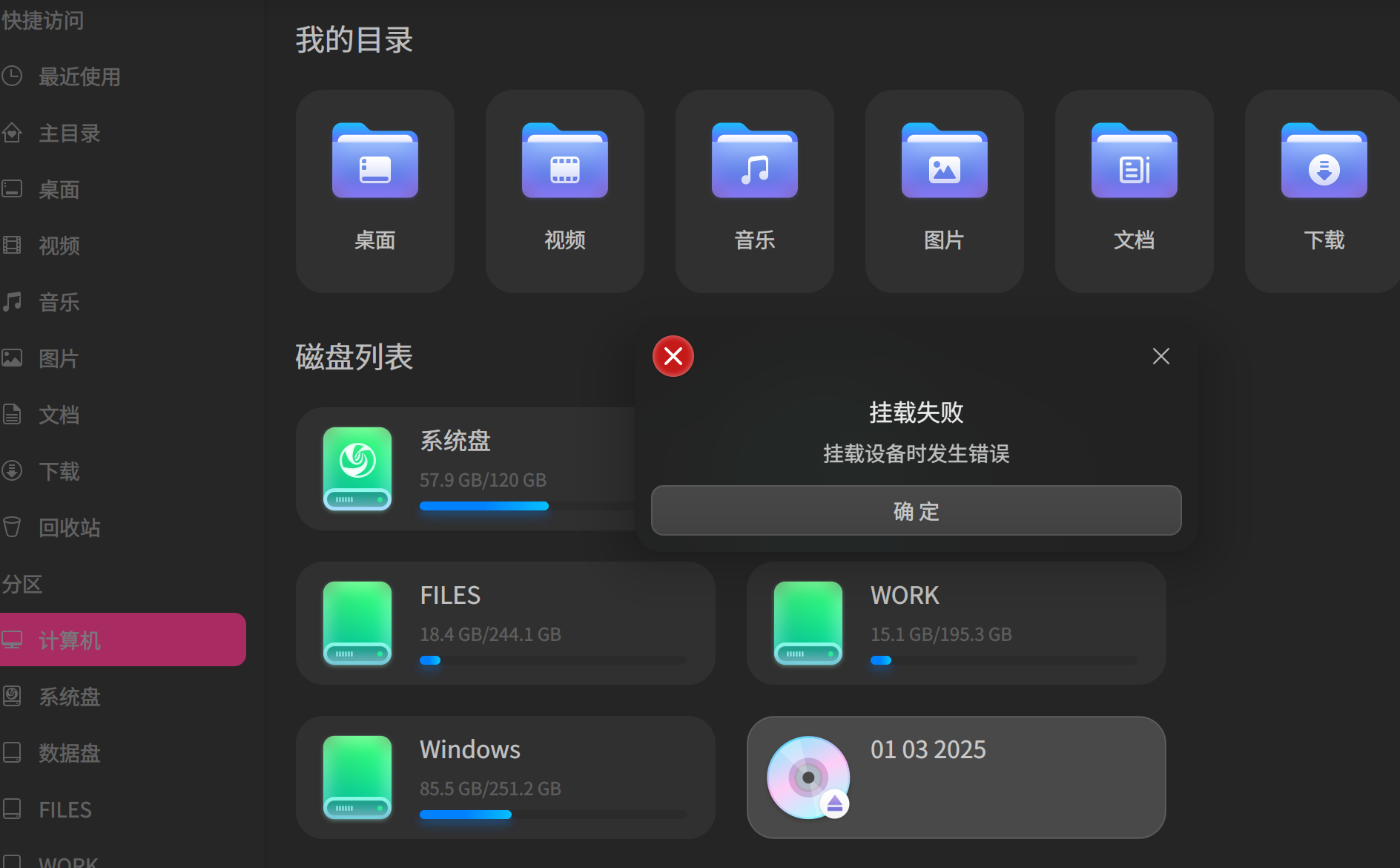
Task: Click the red error icon in dialog
Action: 673,356
